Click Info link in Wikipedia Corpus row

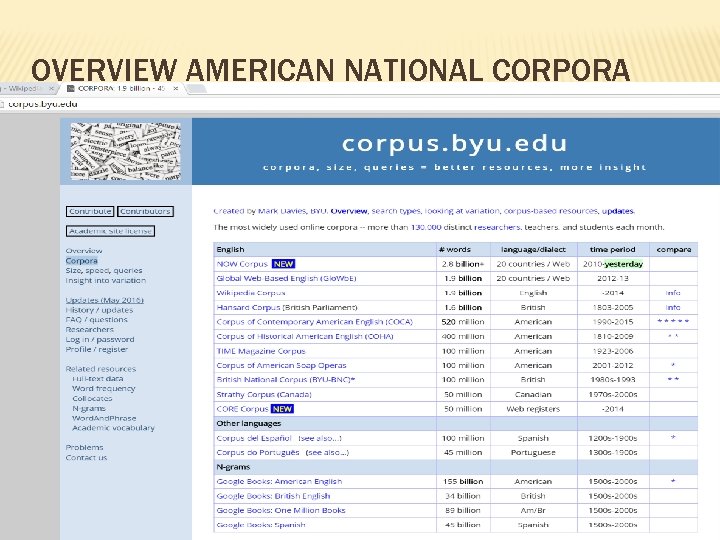pyautogui.click(x=673, y=293)
